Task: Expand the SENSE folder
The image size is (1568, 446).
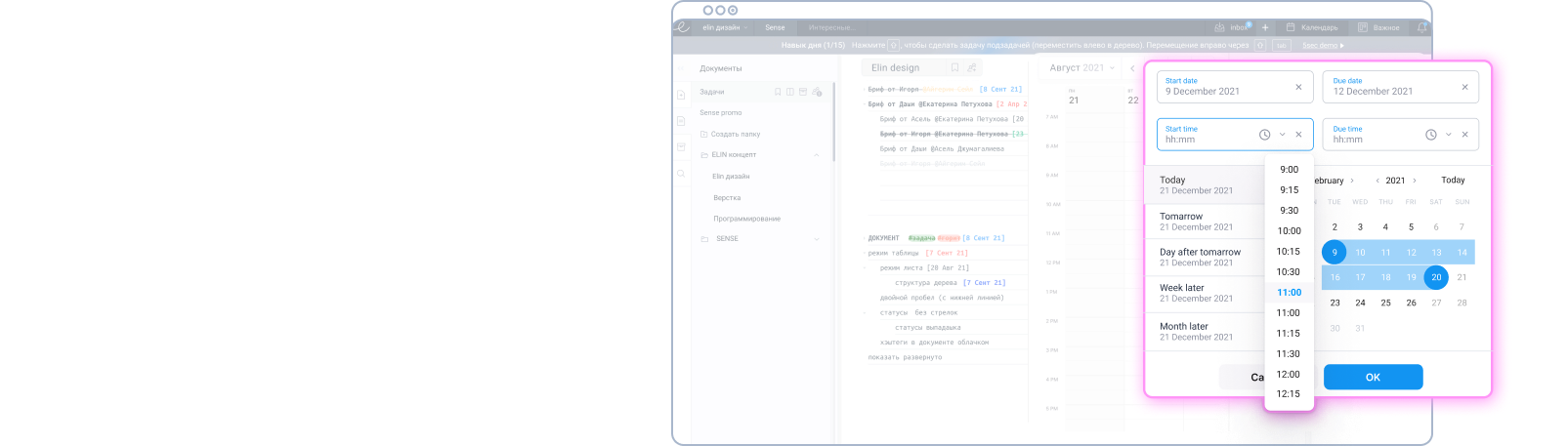Action: [817, 239]
